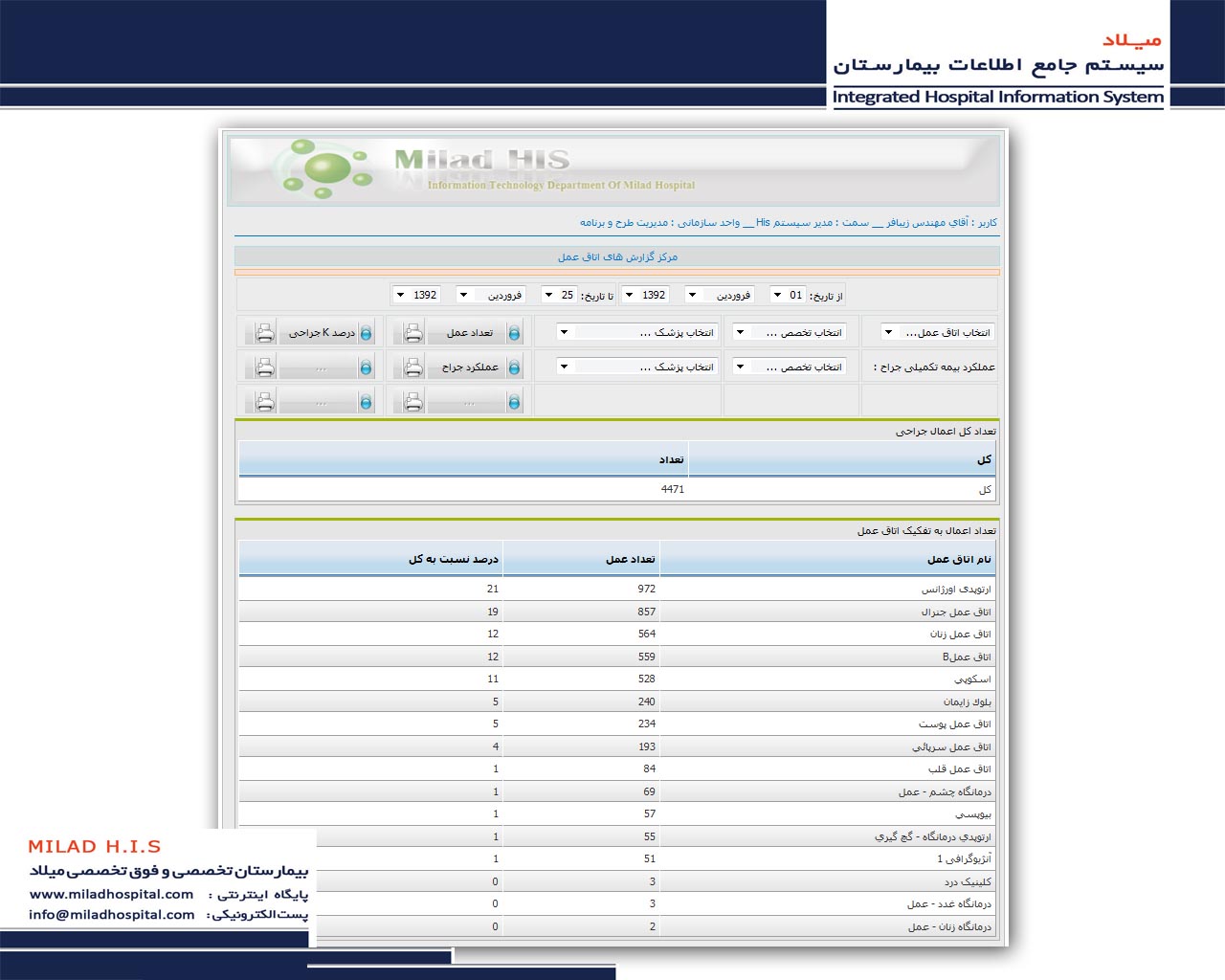
Task: Open the www.miladhospital.com link
Action: pos(111,894)
